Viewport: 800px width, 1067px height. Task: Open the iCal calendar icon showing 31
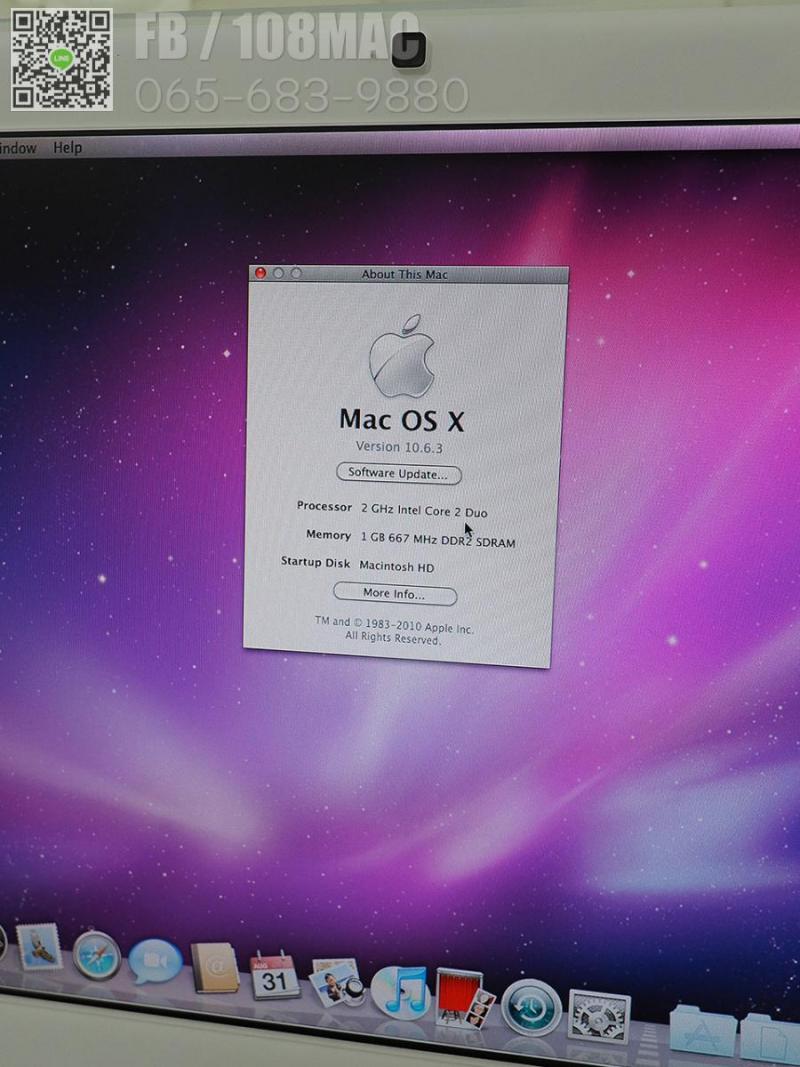(275, 976)
